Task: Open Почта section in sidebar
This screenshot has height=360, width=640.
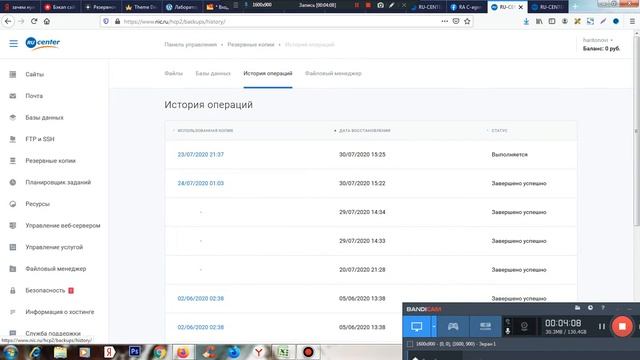Action: point(34,96)
